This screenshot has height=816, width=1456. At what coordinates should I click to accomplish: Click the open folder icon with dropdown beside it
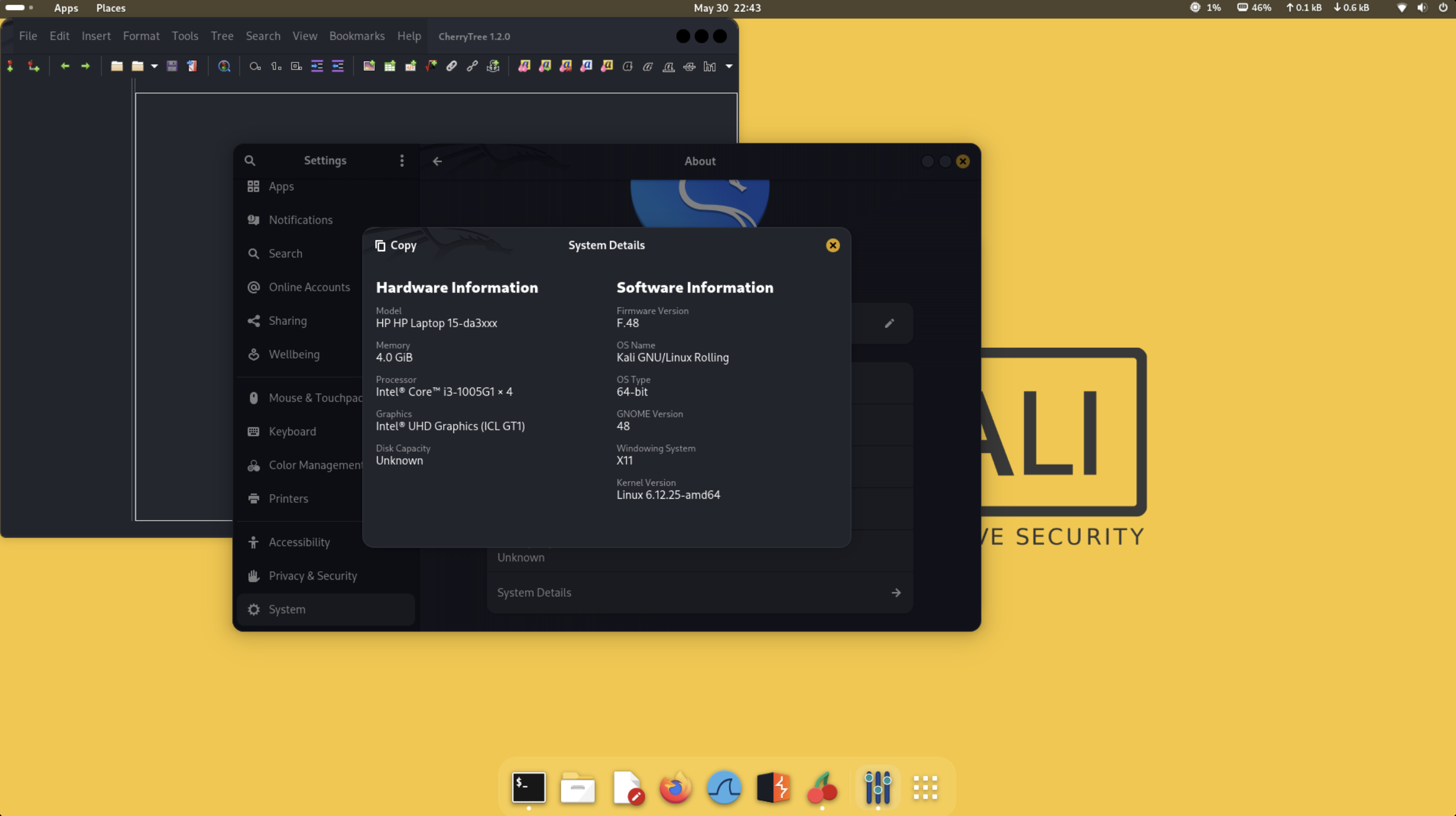click(x=137, y=66)
